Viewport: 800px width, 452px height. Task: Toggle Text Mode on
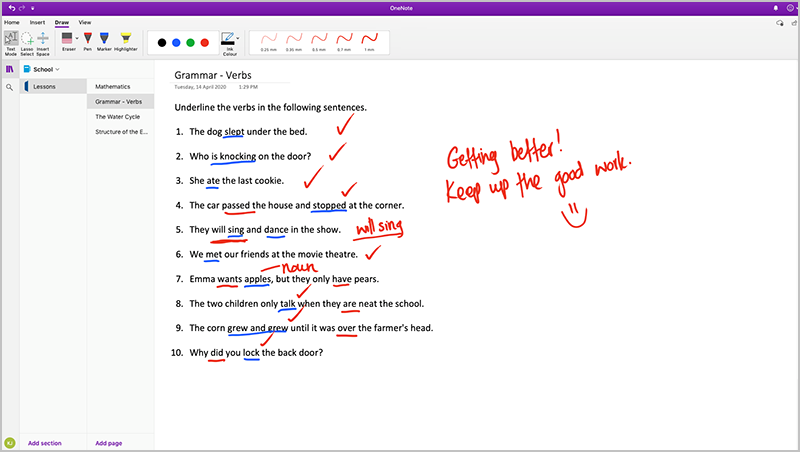tap(10, 42)
